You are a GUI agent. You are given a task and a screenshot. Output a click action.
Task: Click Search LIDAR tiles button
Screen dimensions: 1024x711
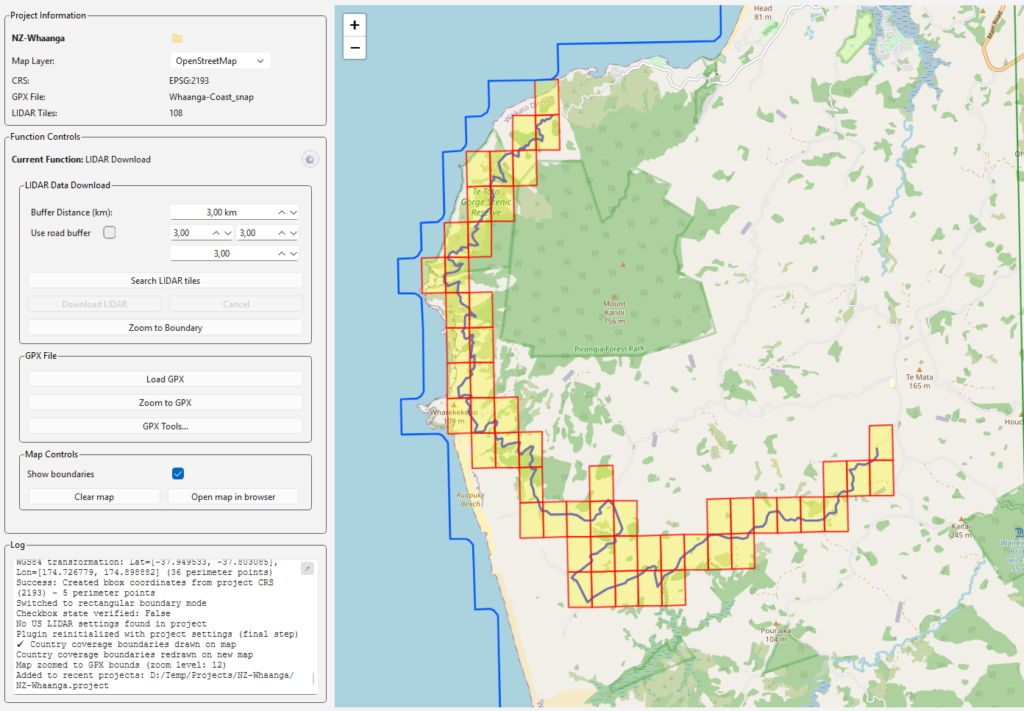pos(165,281)
